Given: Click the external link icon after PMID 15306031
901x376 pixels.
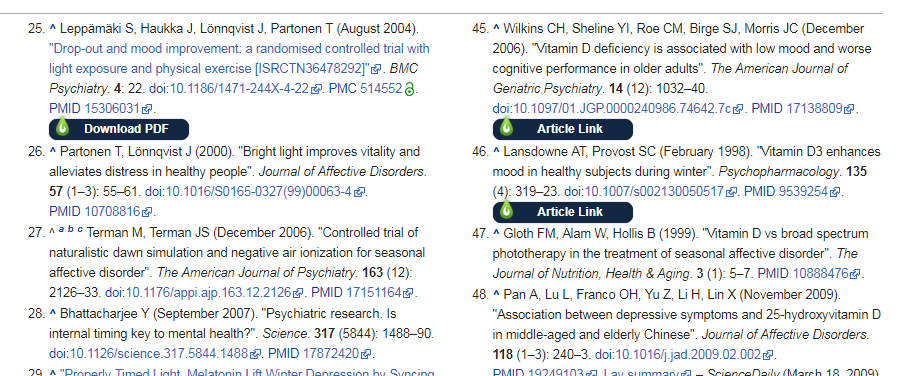Looking at the screenshot, I should pos(148,109).
